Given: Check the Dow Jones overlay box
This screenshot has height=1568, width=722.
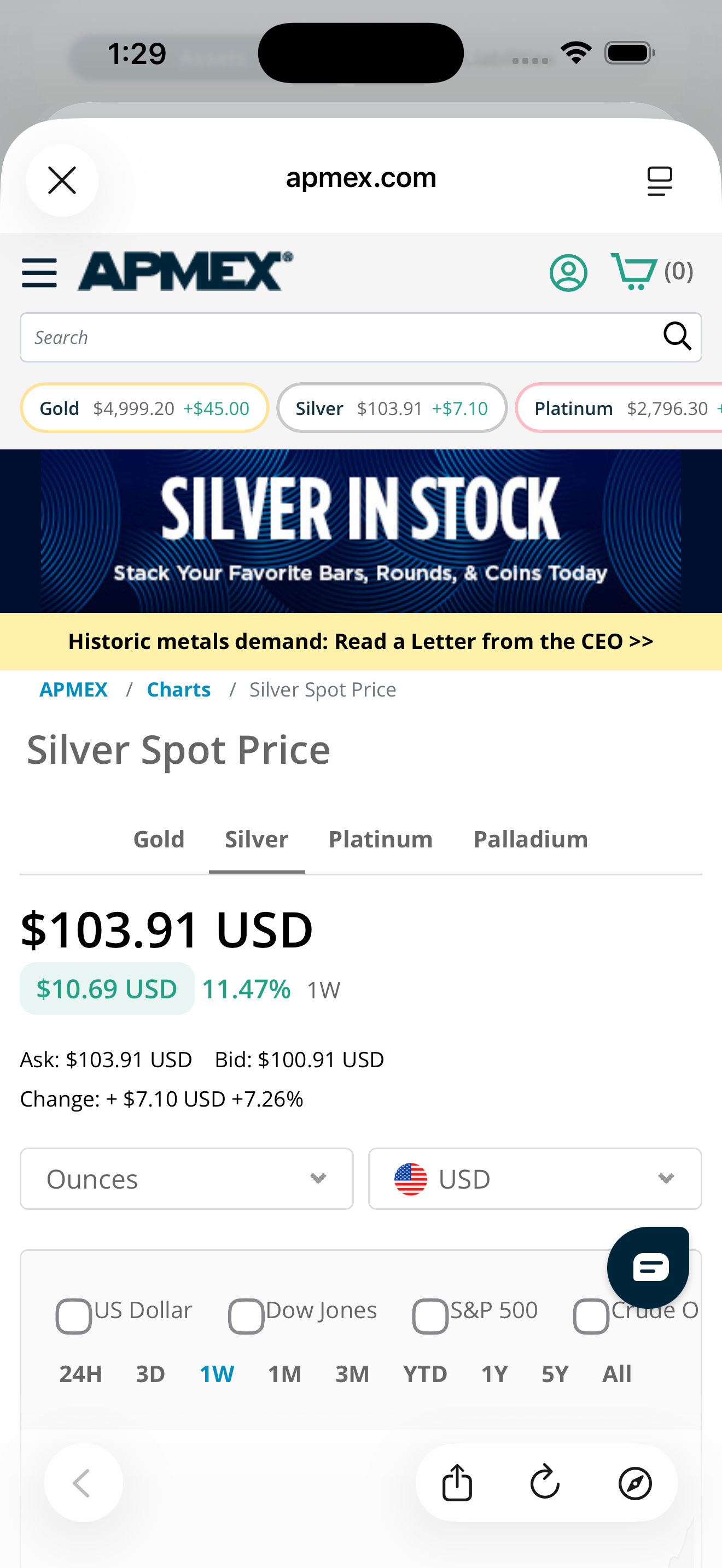Looking at the screenshot, I should point(246,1316).
